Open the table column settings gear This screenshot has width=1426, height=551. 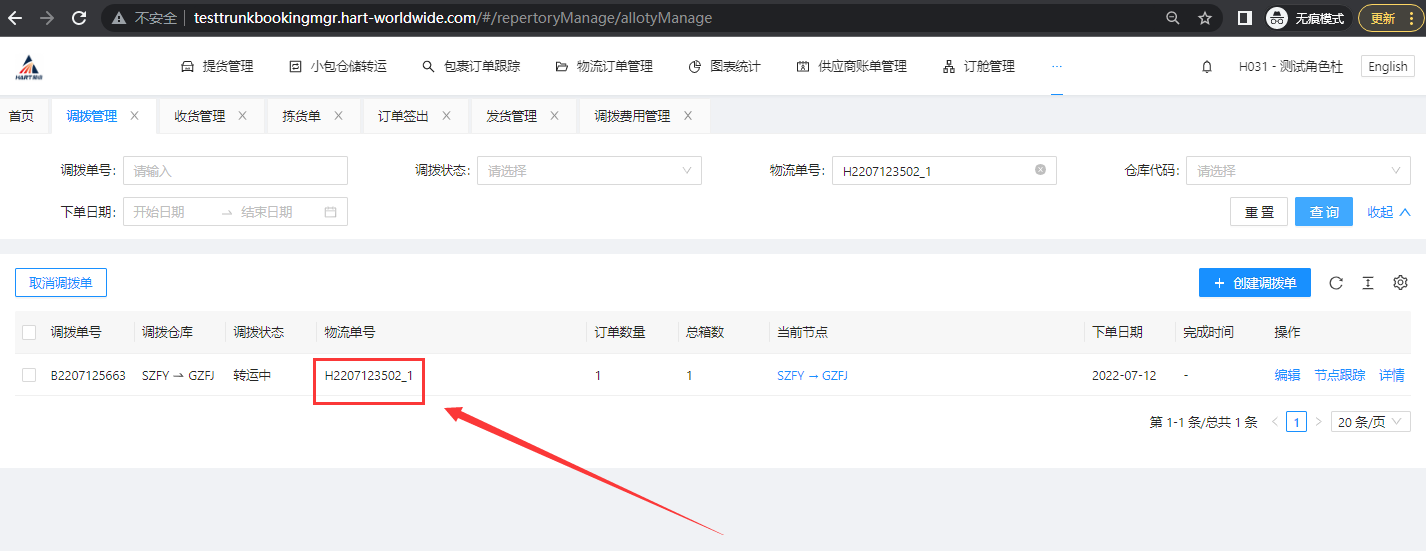[x=1400, y=283]
